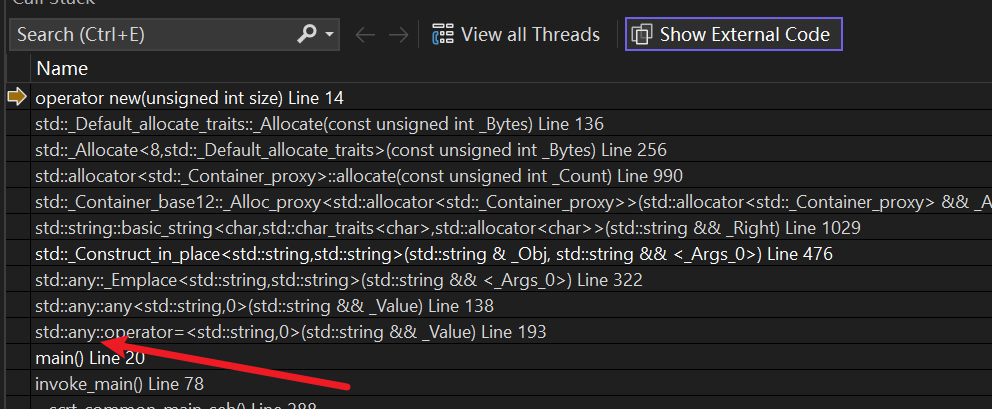The image size is (992, 409).
Task: Click the search magnifier icon
Action: pos(307,35)
